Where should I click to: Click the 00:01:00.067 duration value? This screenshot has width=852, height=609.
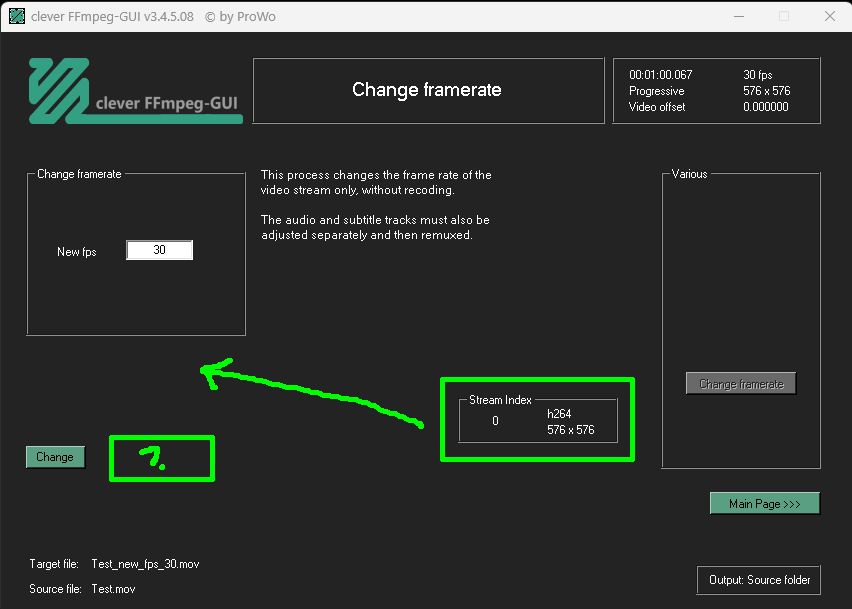click(x=661, y=75)
